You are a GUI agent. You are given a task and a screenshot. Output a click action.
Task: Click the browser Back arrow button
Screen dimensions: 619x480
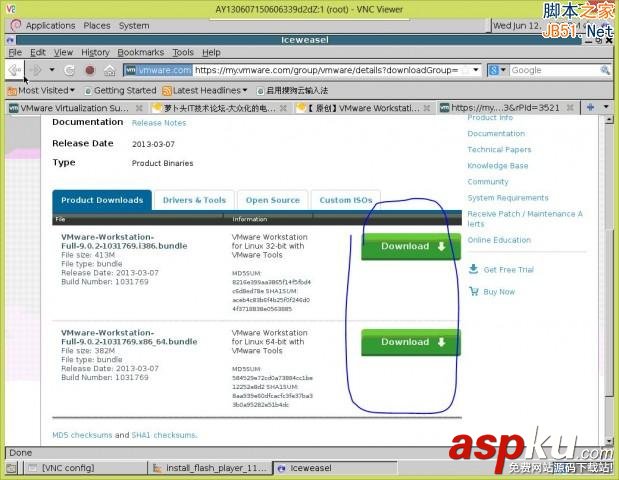pos(15,70)
